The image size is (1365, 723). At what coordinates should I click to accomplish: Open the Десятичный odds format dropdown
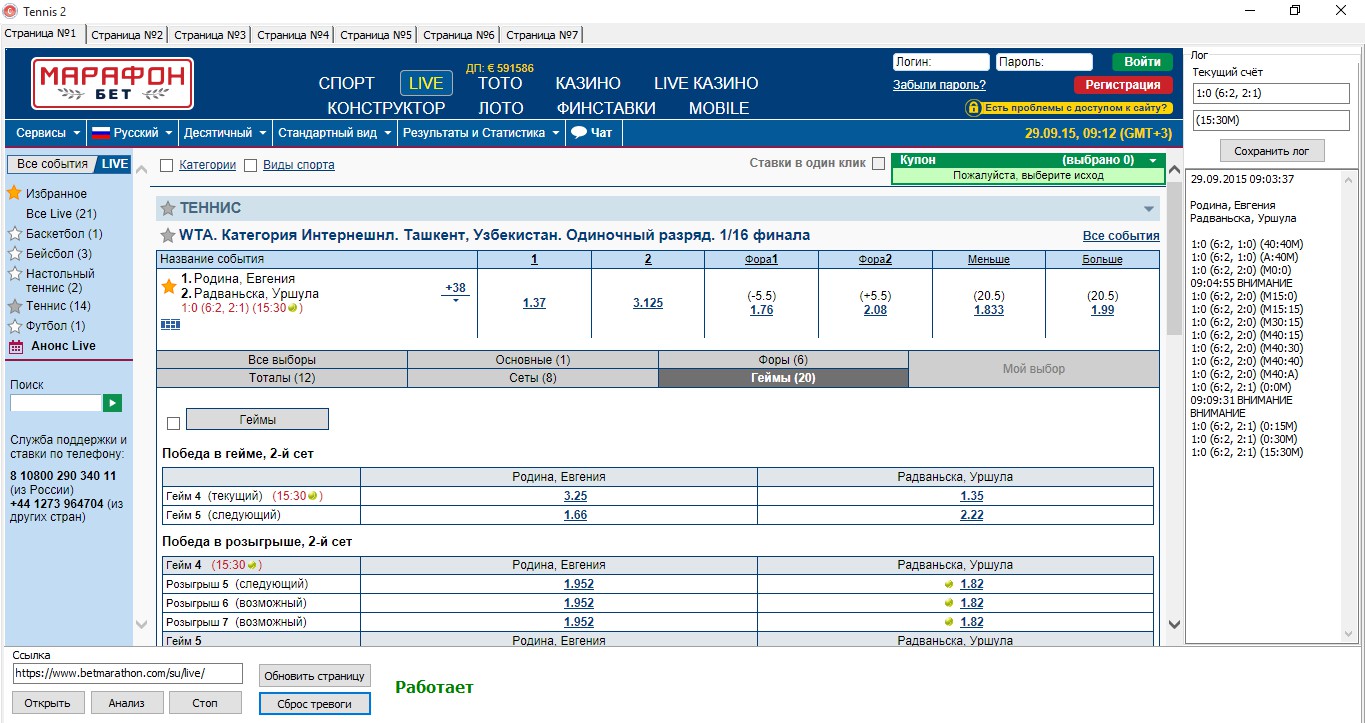(x=226, y=133)
